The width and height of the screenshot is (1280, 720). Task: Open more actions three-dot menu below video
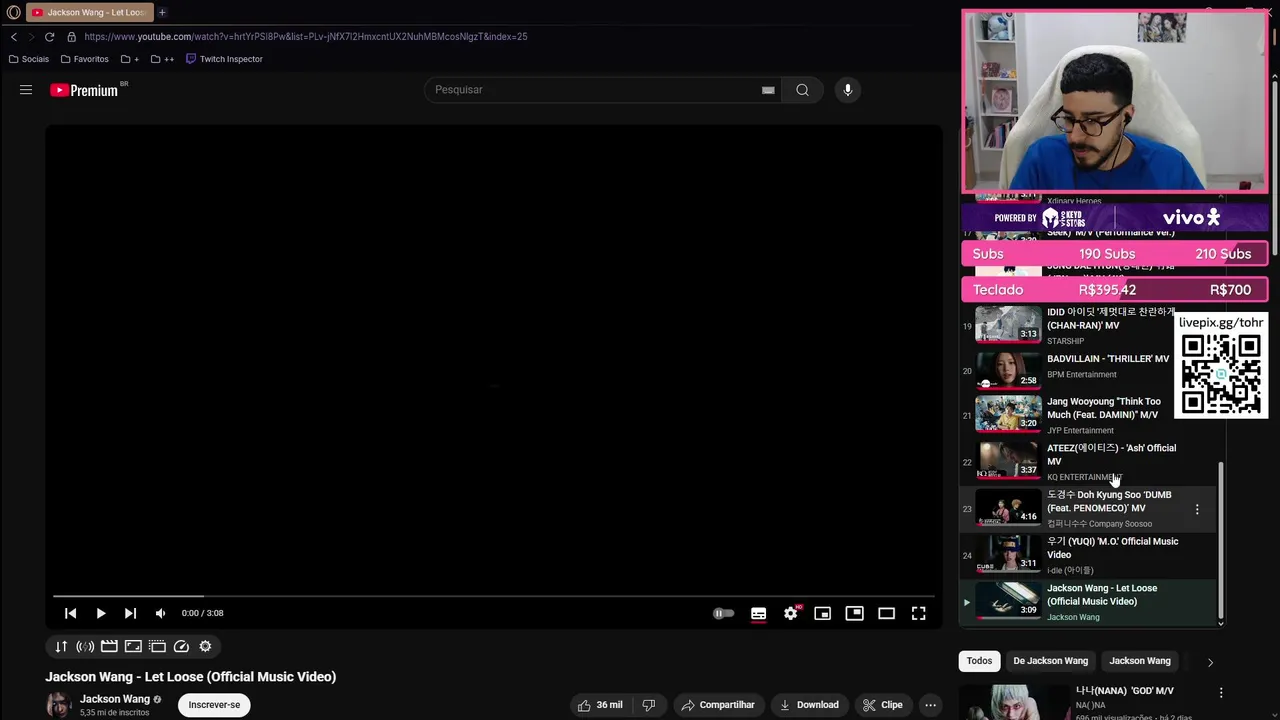tap(930, 705)
